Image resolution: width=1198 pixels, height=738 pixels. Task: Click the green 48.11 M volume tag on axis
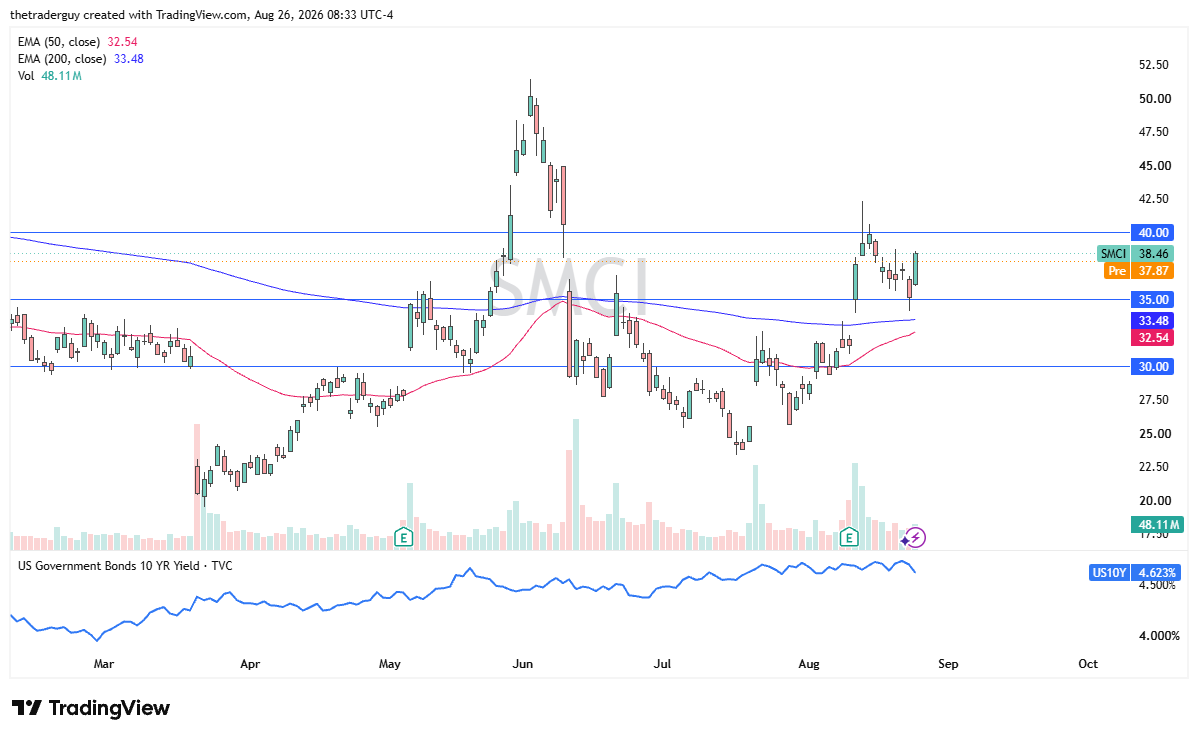(1158, 525)
